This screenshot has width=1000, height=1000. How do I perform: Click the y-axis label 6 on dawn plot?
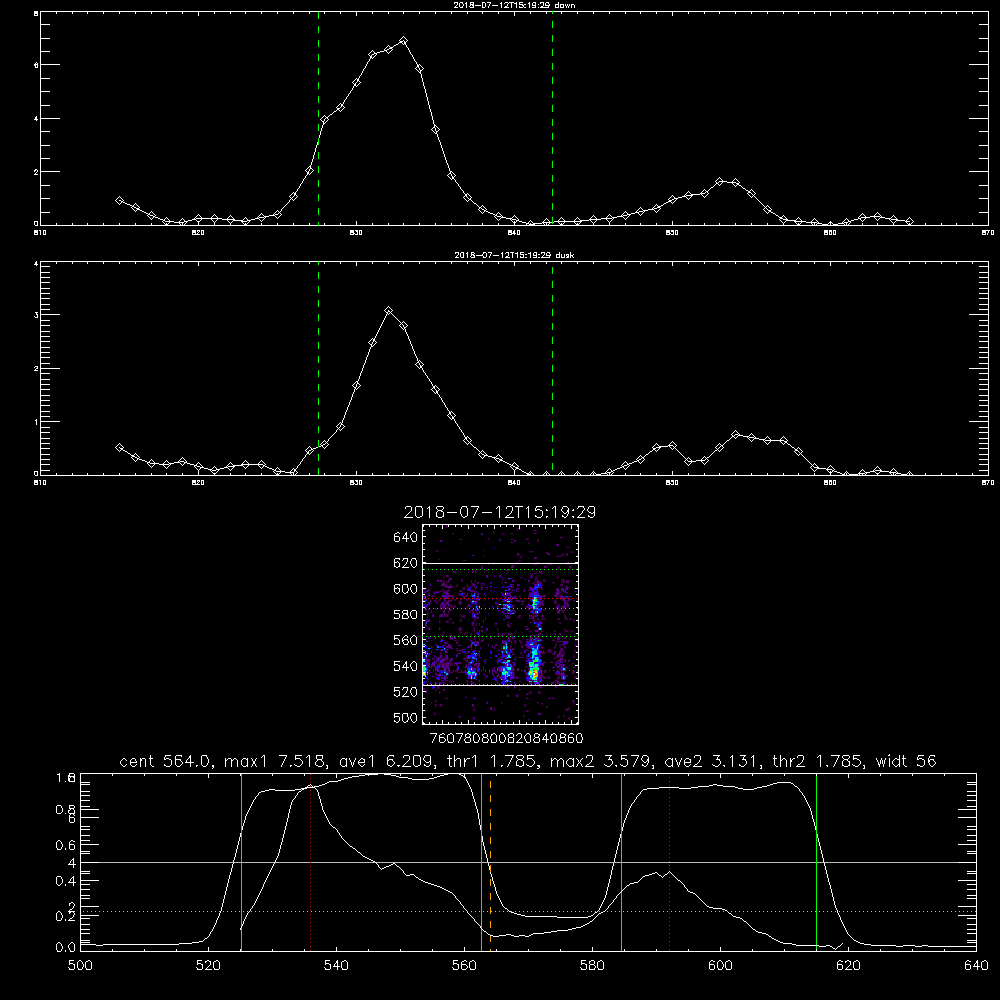click(36, 65)
